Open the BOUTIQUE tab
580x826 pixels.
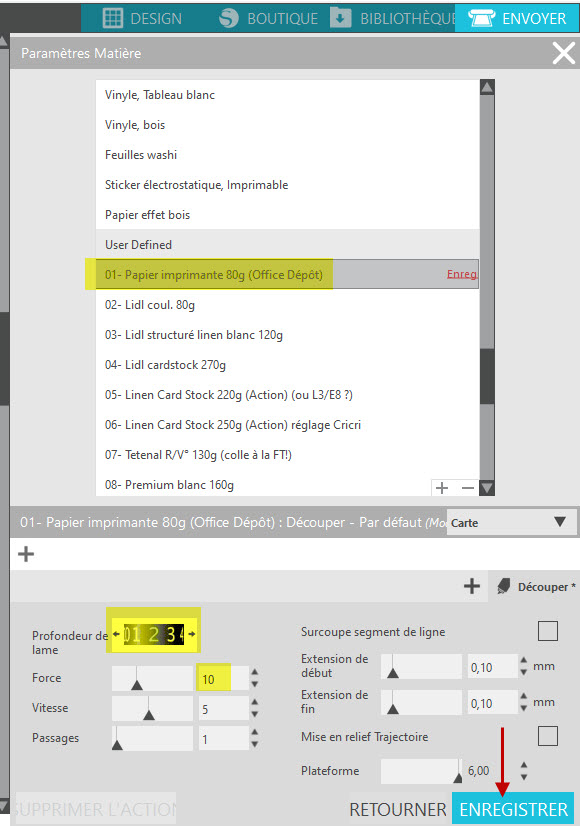click(x=269, y=18)
